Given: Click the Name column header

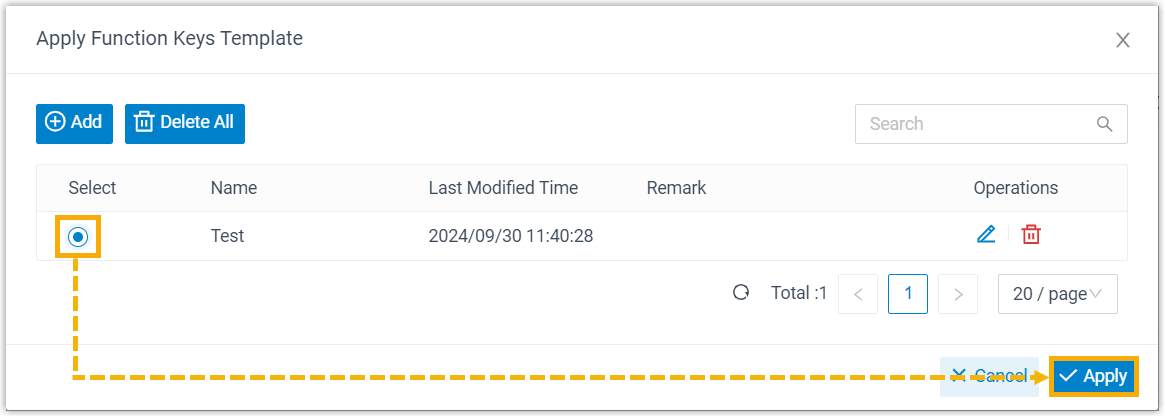Looking at the screenshot, I should tap(234, 188).
